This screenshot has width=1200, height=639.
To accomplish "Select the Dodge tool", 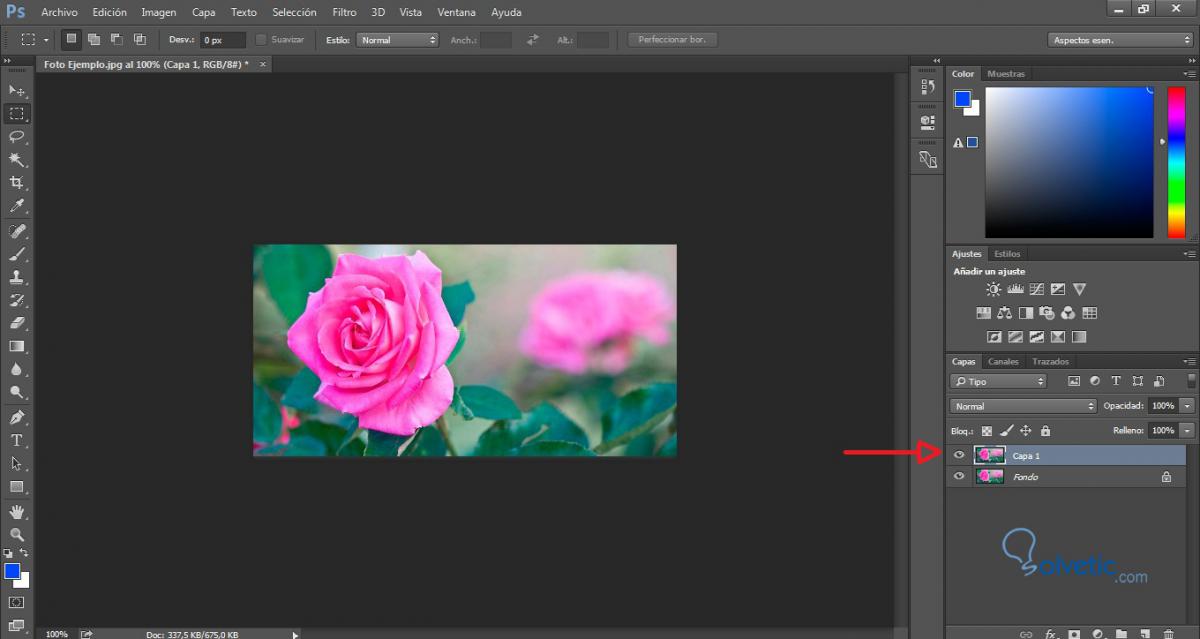I will [x=17, y=392].
